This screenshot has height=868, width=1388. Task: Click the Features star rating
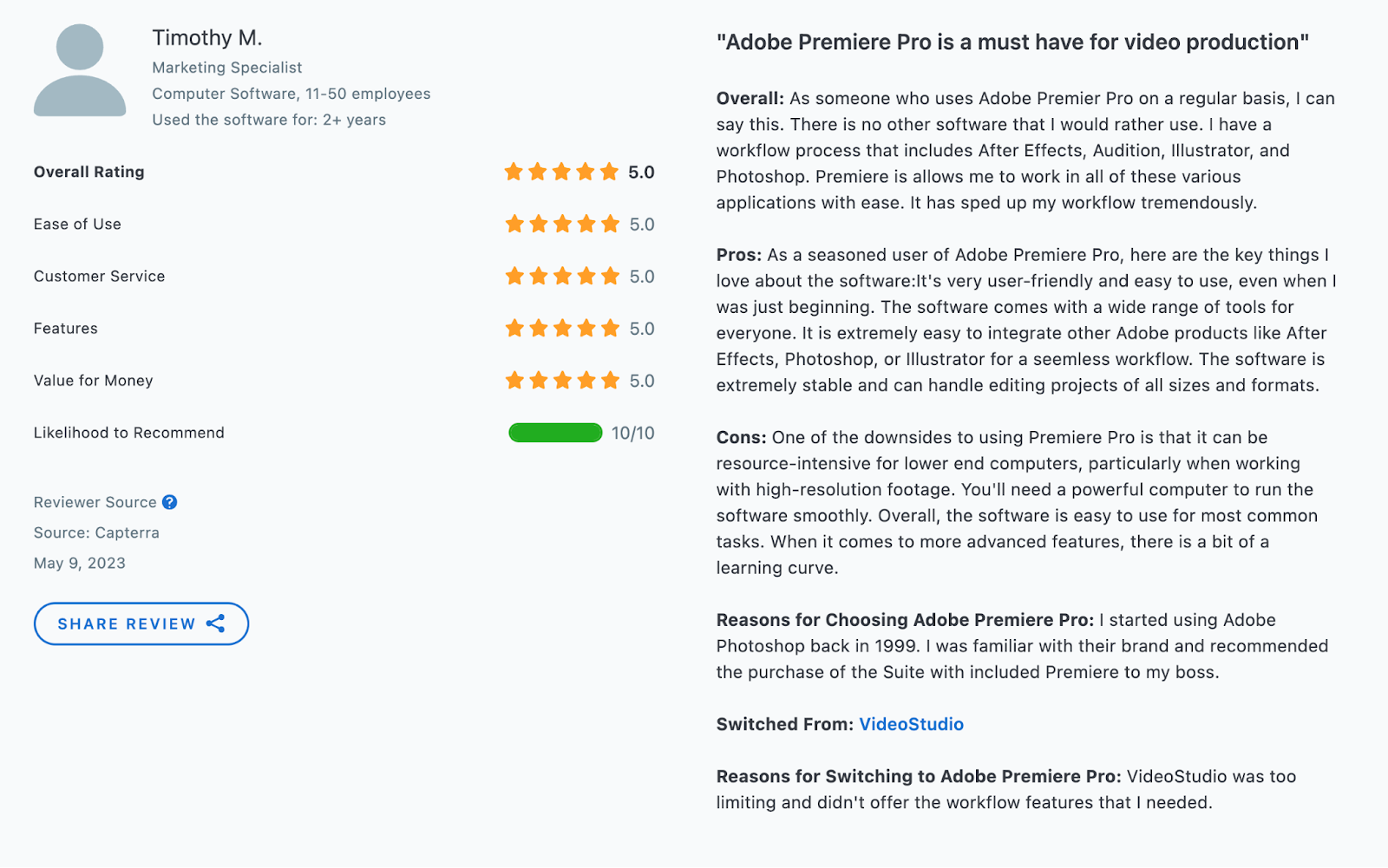point(561,329)
